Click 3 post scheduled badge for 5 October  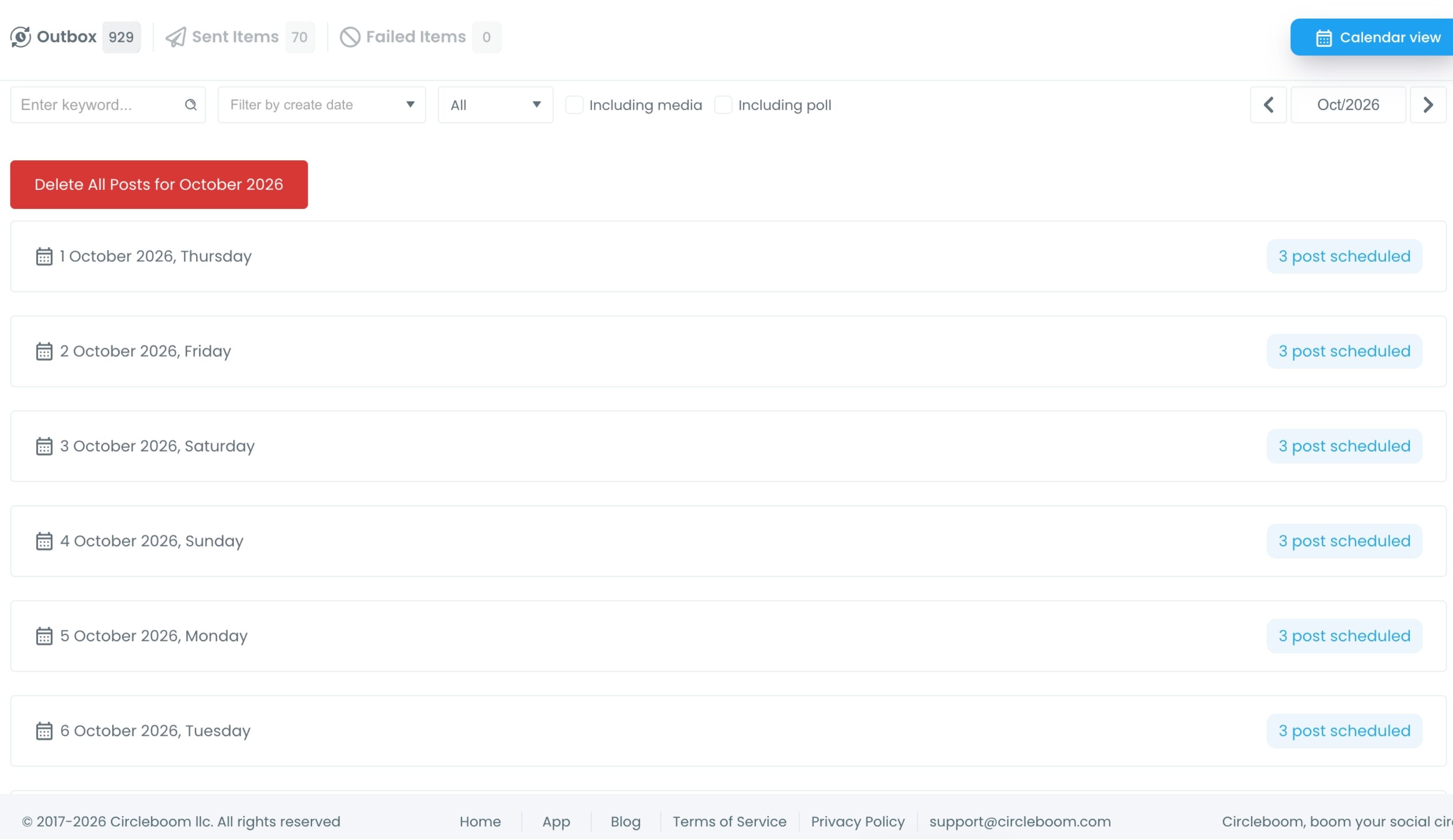(1344, 637)
